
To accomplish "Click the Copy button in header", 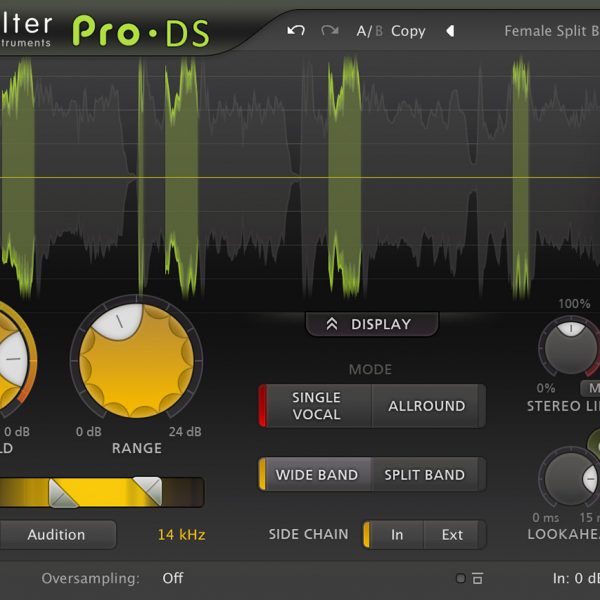I will pos(408,31).
